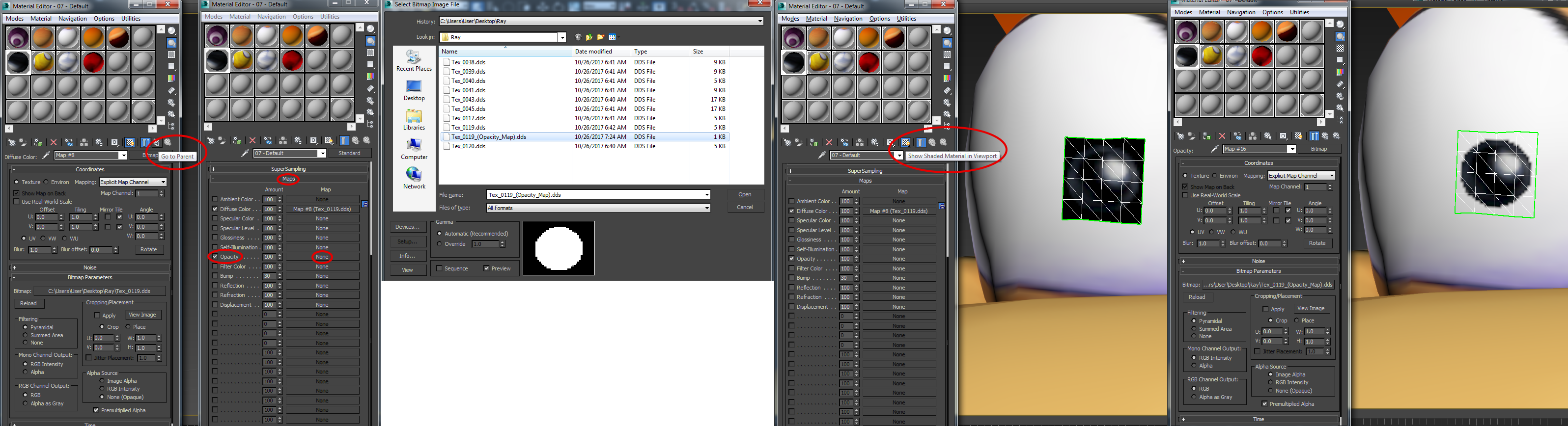The height and width of the screenshot is (426, 1568).
Task: Open Material menu in Map #8 editor
Action: coord(41,18)
